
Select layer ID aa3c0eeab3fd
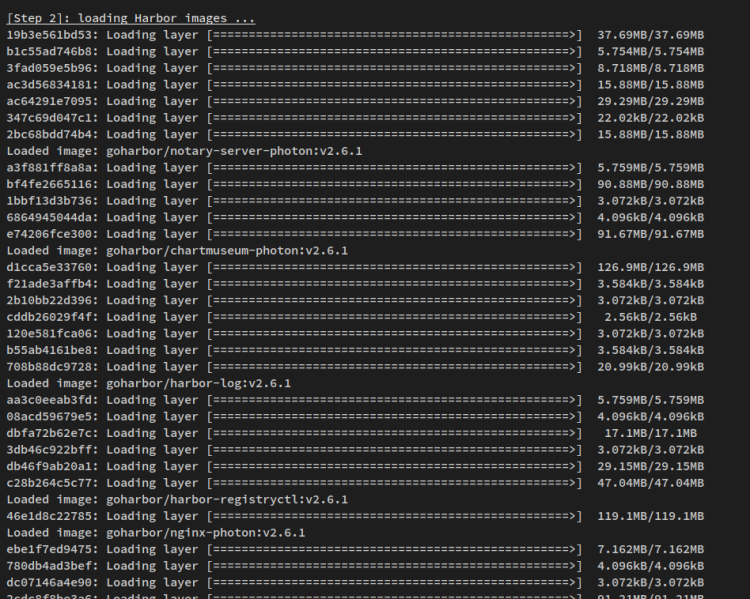tap(49, 400)
